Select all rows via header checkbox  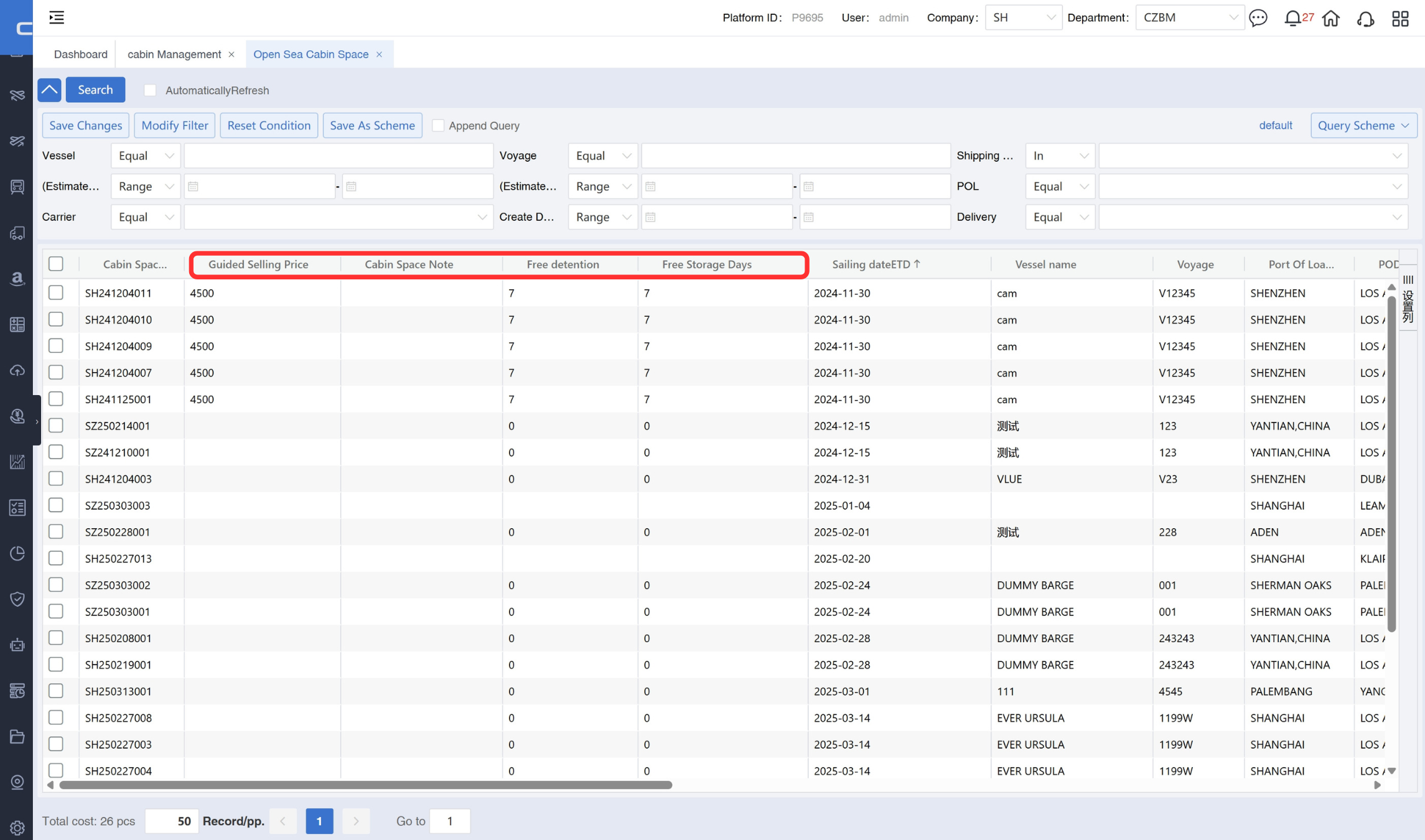coord(56,264)
